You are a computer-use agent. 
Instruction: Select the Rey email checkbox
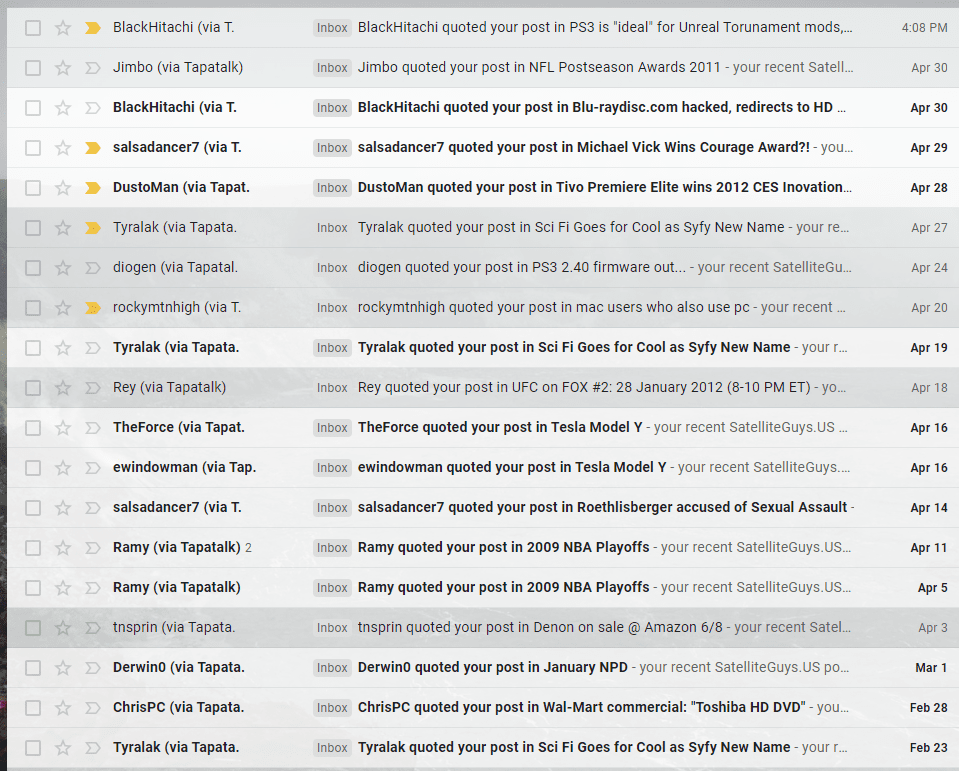click(x=33, y=388)
